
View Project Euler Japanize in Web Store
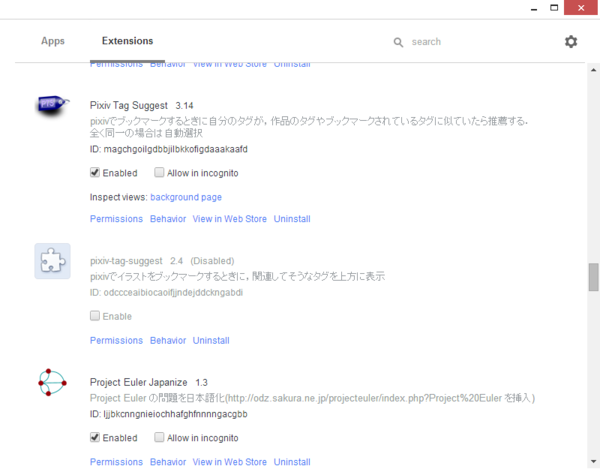230,462
